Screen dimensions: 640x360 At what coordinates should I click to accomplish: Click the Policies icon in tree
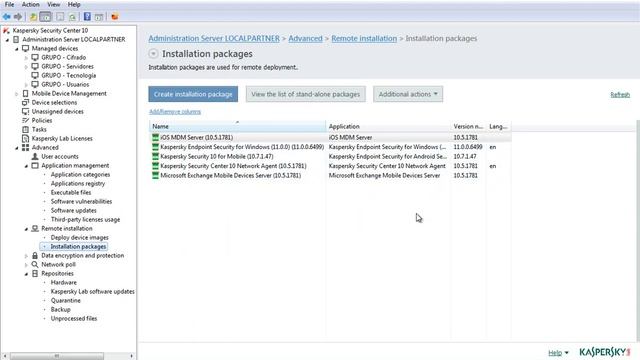25,120
